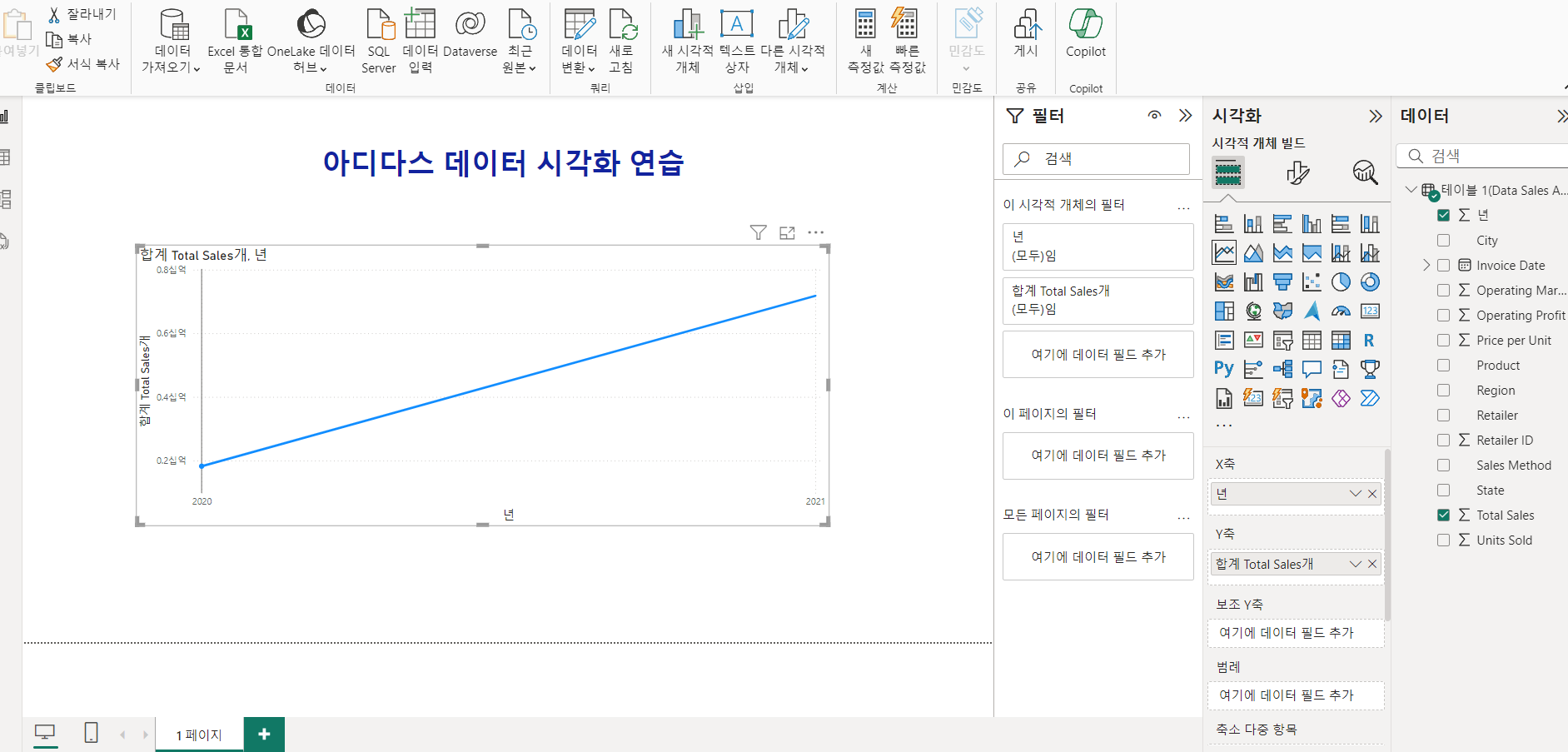This screenshot has width=1568, height=752.
Task: Choose the Python visual
Action: (1223, 369)
